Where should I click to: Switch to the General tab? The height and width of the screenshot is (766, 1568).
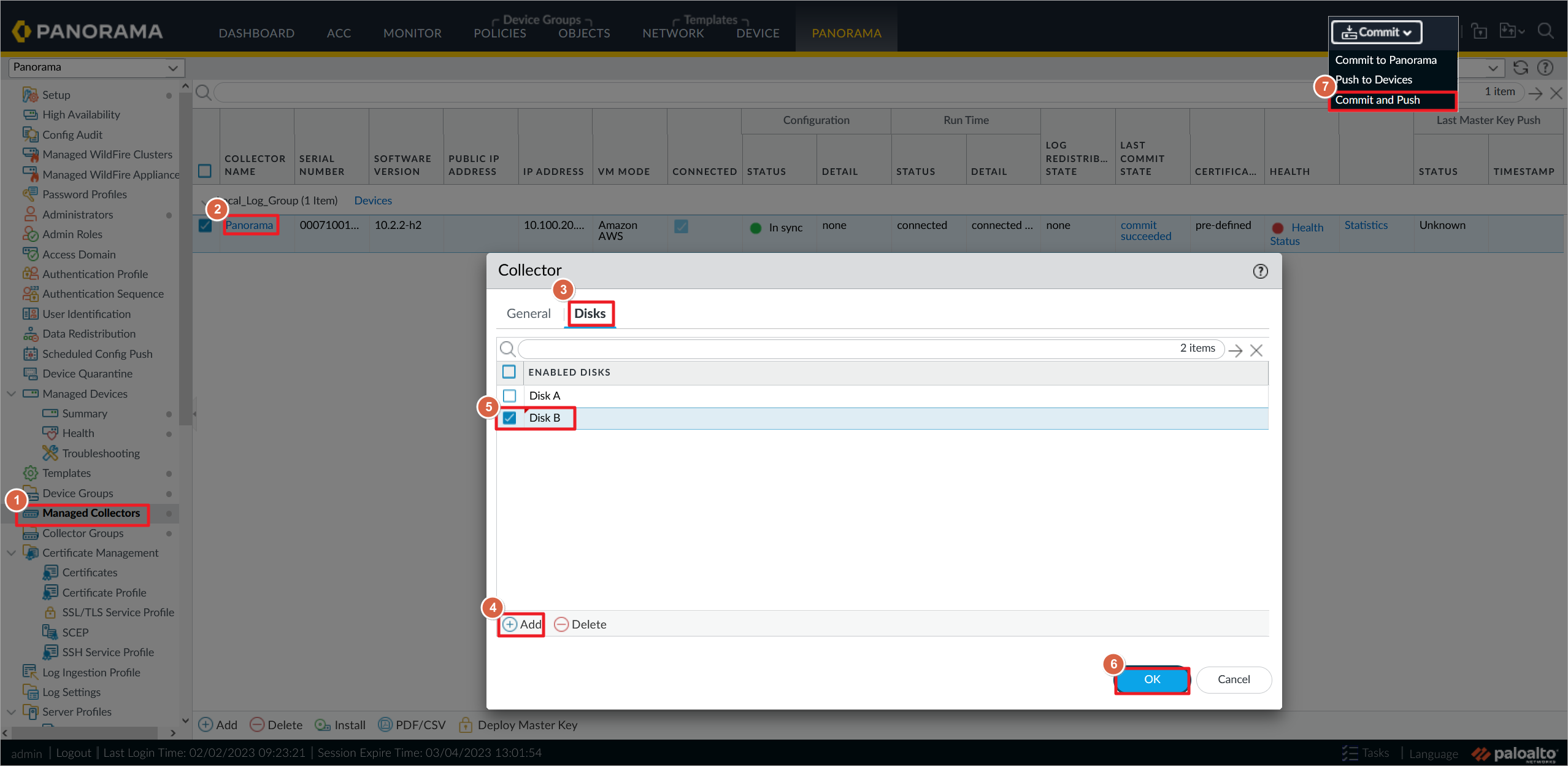click(x=528, y=314)
